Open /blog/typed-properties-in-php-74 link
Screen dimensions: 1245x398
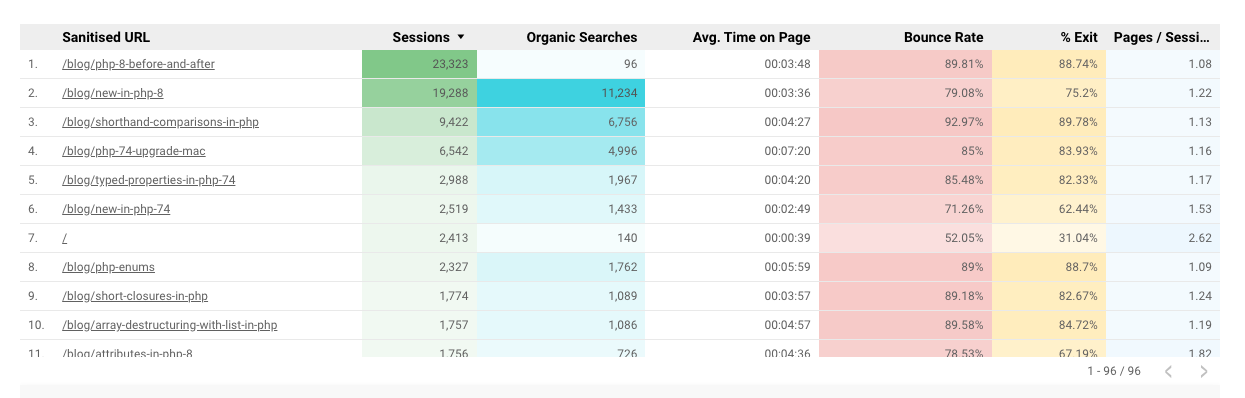pyautogui.click(x=148, y=180)
